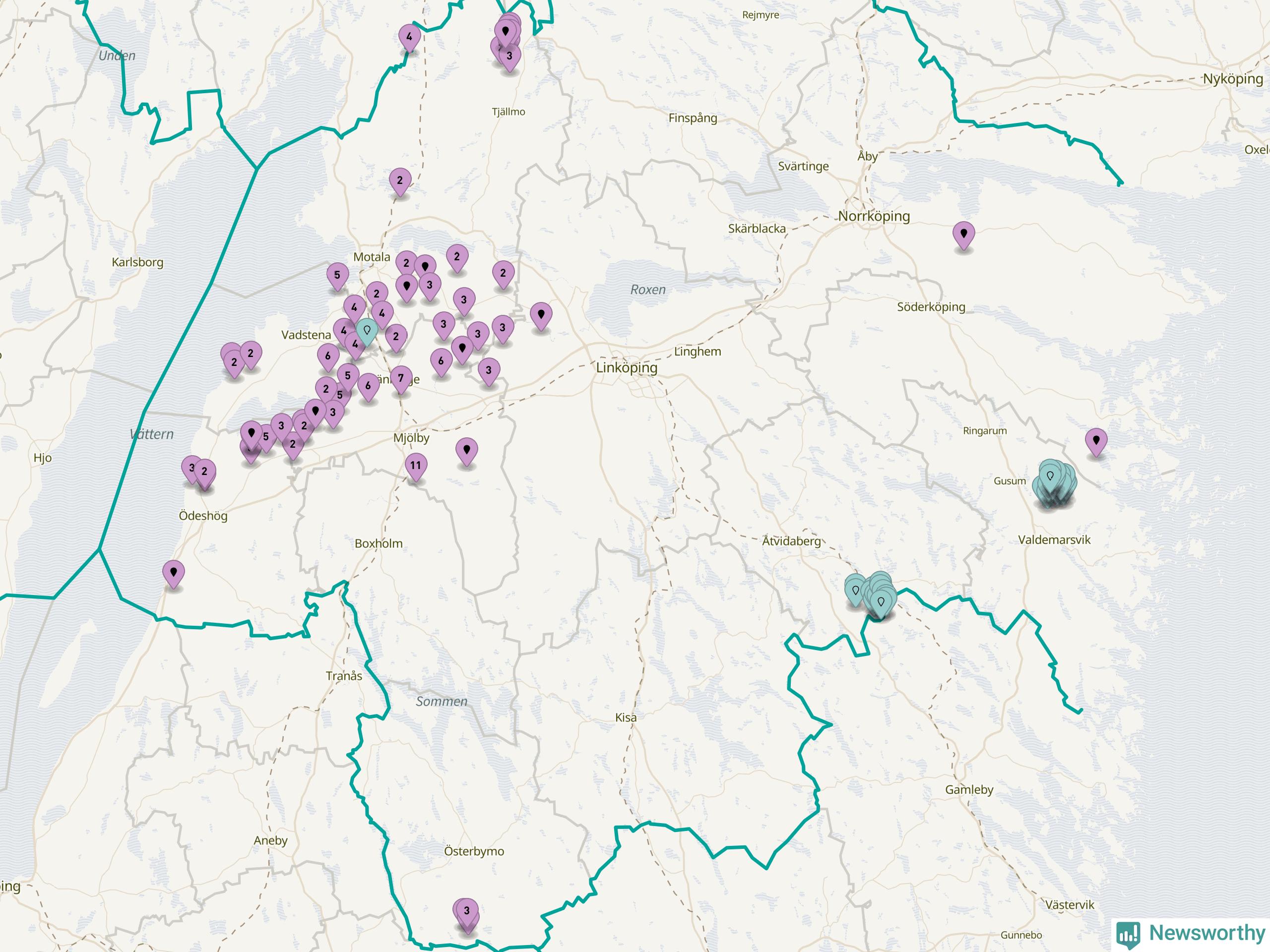Click the purple marker east of Mjölby
1270x952 pixels.
[467, 452]
